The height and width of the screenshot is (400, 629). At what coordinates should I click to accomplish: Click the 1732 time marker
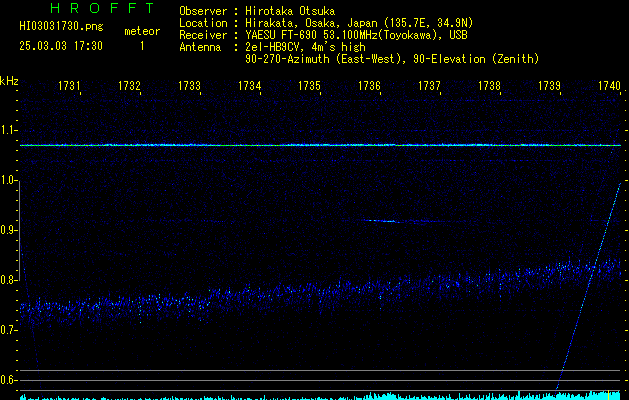click(130, 86)
